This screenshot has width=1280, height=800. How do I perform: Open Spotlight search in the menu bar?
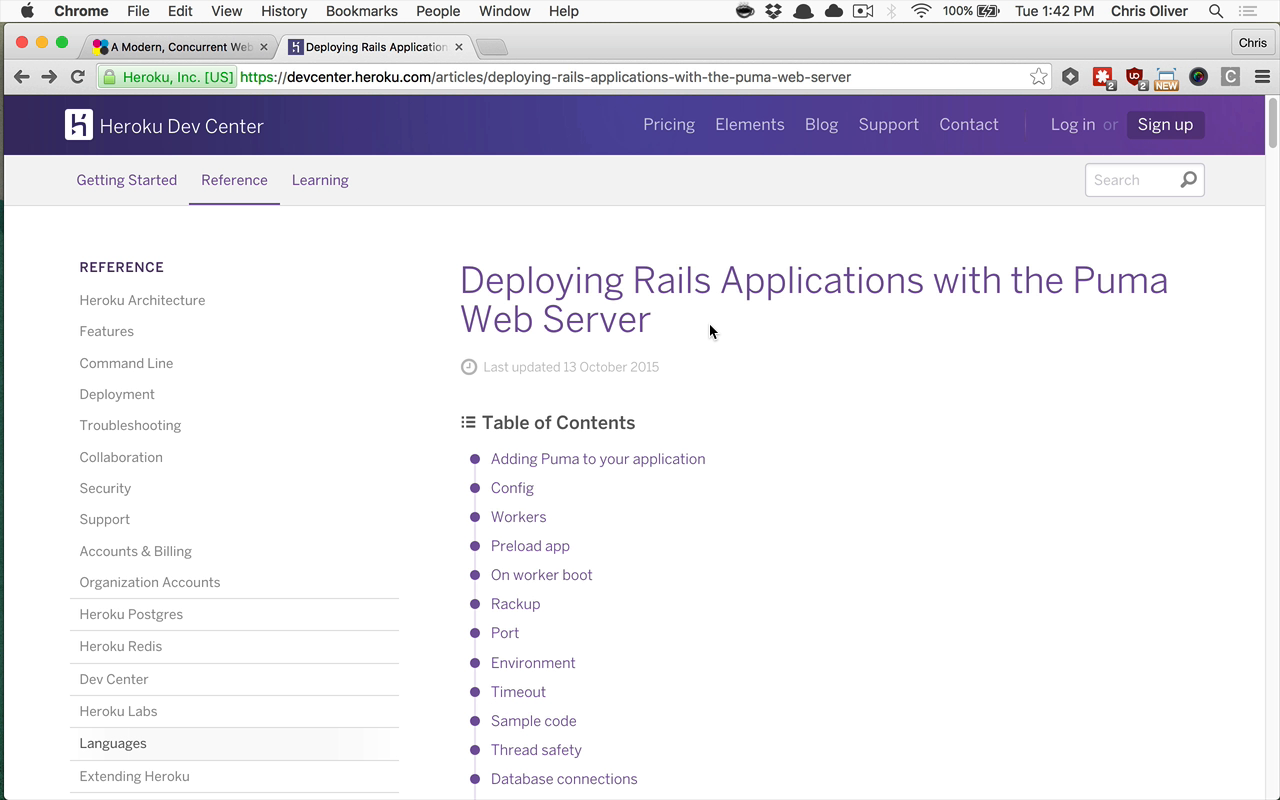tap(1216, 11)
